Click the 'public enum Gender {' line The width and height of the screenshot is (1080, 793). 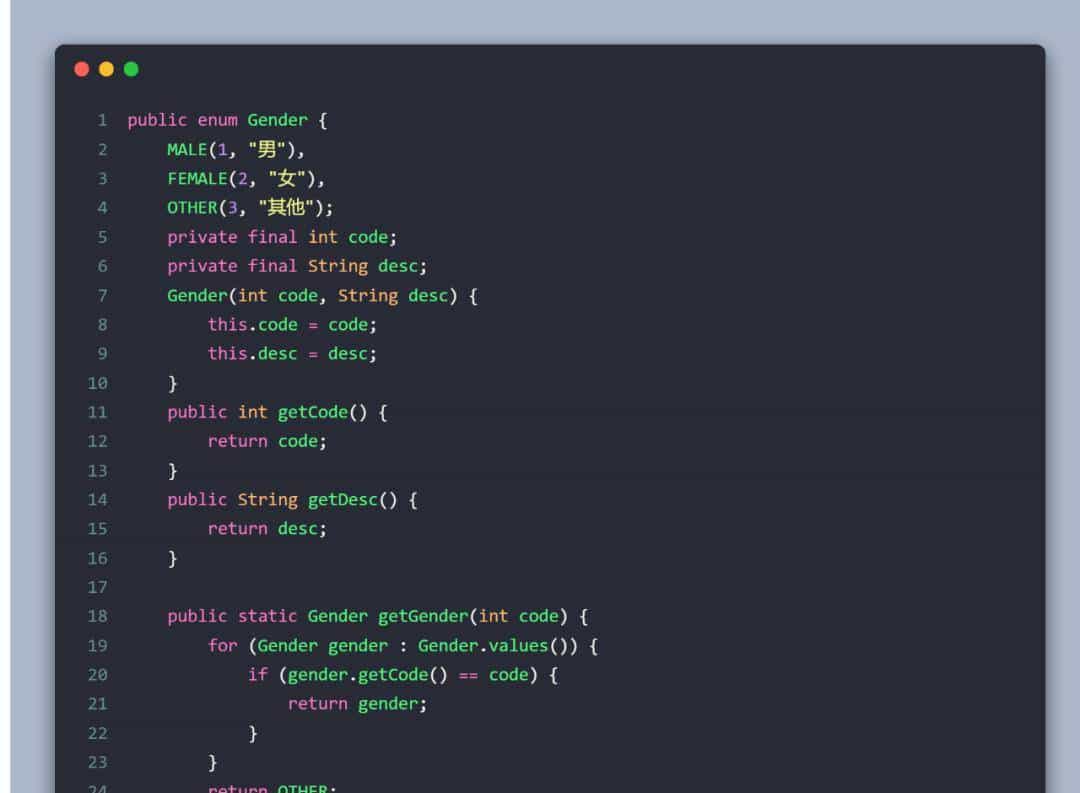227,121
